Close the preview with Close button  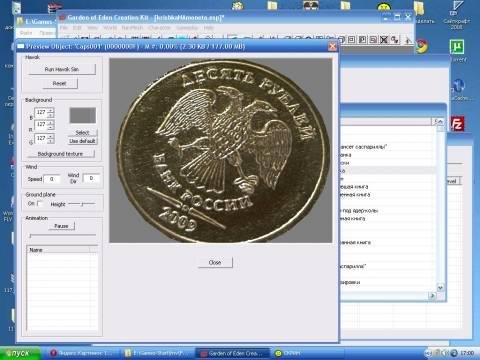pyautogui.click(x=215, y=262)
